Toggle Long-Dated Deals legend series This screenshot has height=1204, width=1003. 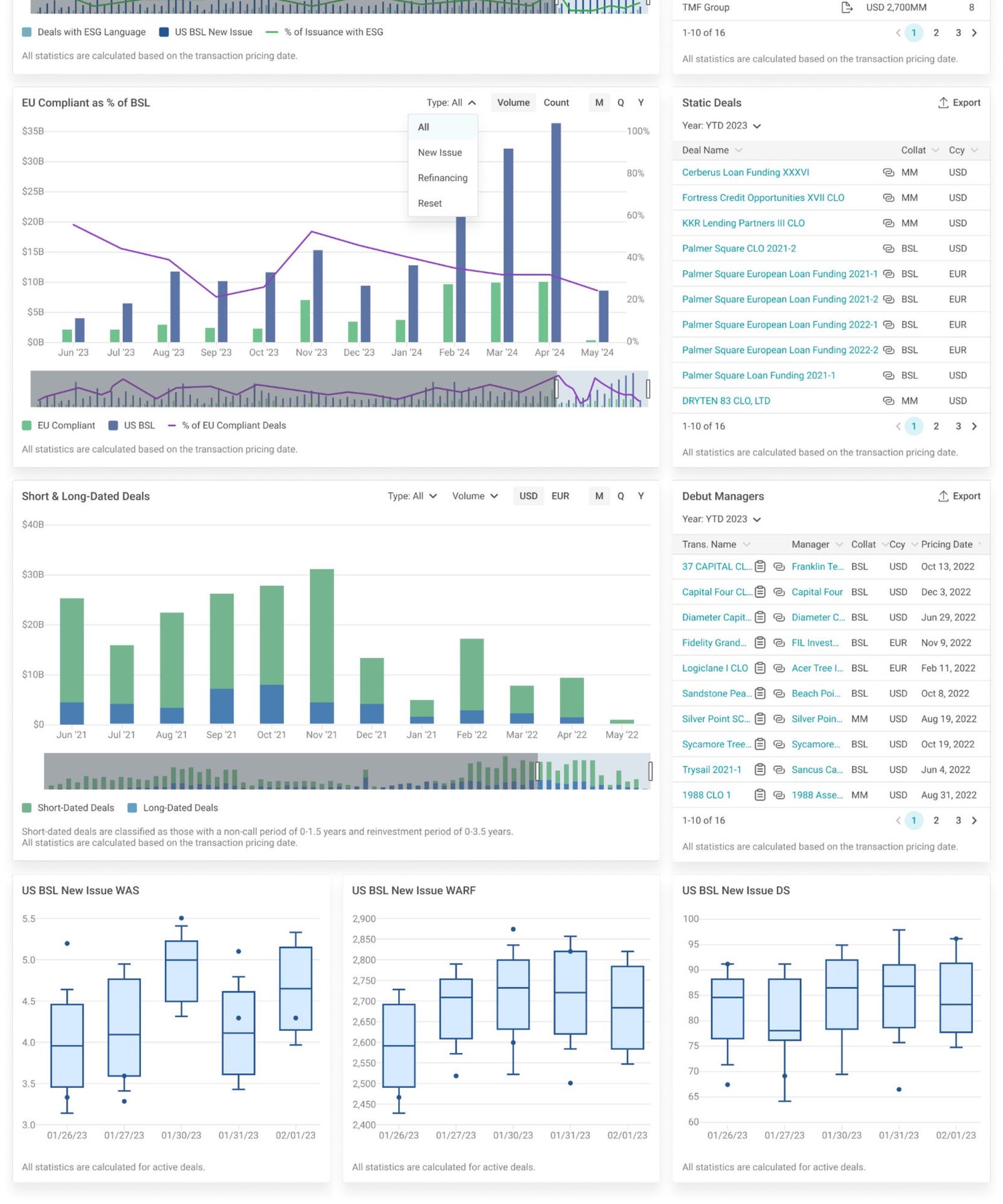point(172,808)
